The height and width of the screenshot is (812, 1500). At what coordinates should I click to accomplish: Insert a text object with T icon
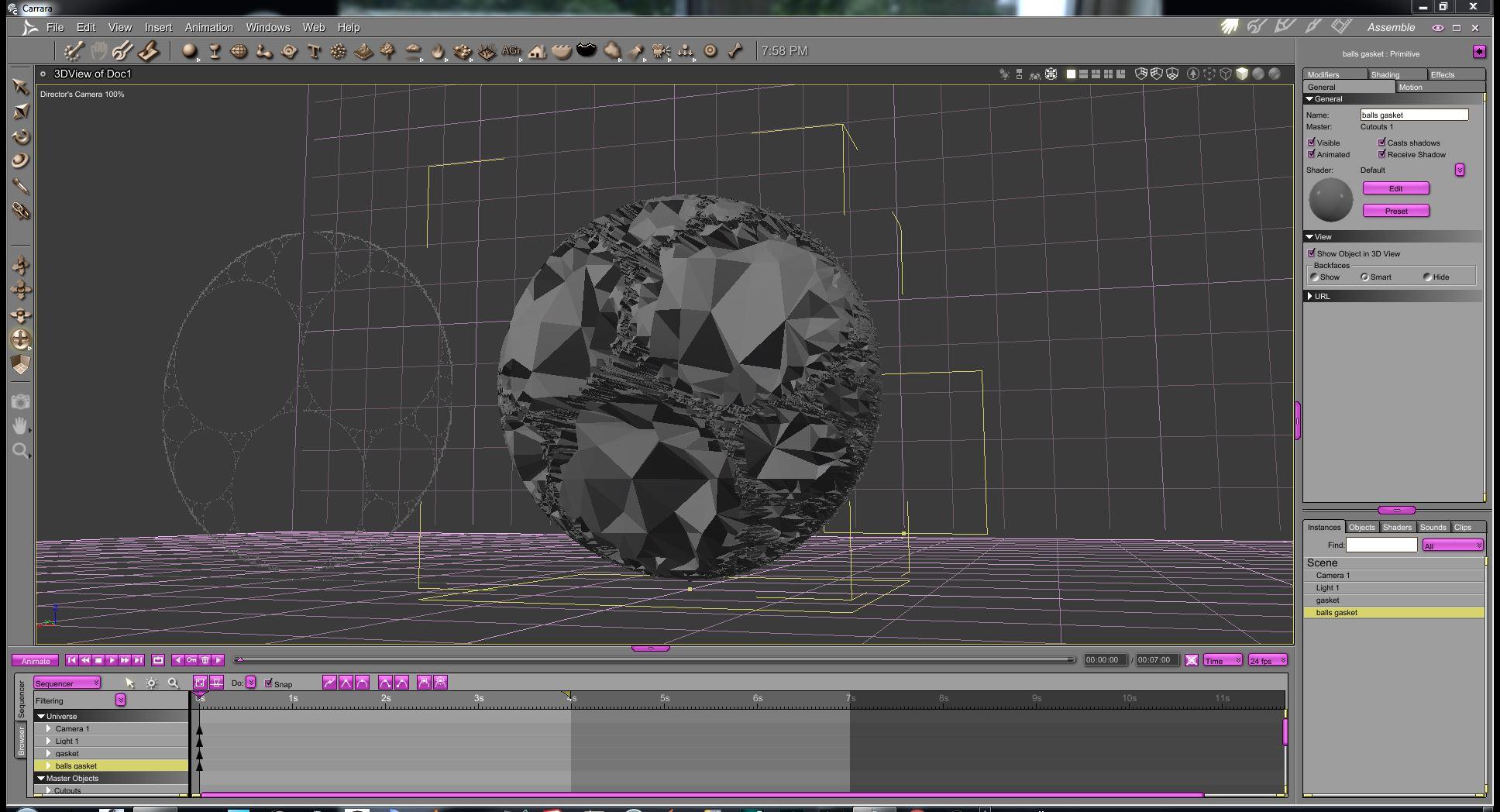coord(314,51)
